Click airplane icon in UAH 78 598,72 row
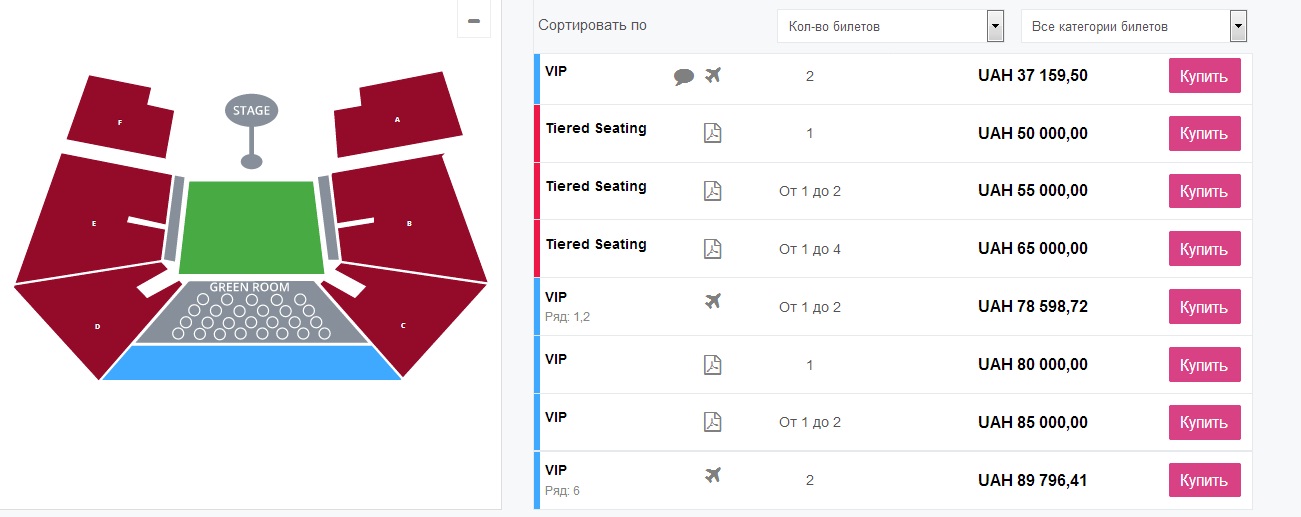This screenshot has width=1301, height=517. coord(712,301)
